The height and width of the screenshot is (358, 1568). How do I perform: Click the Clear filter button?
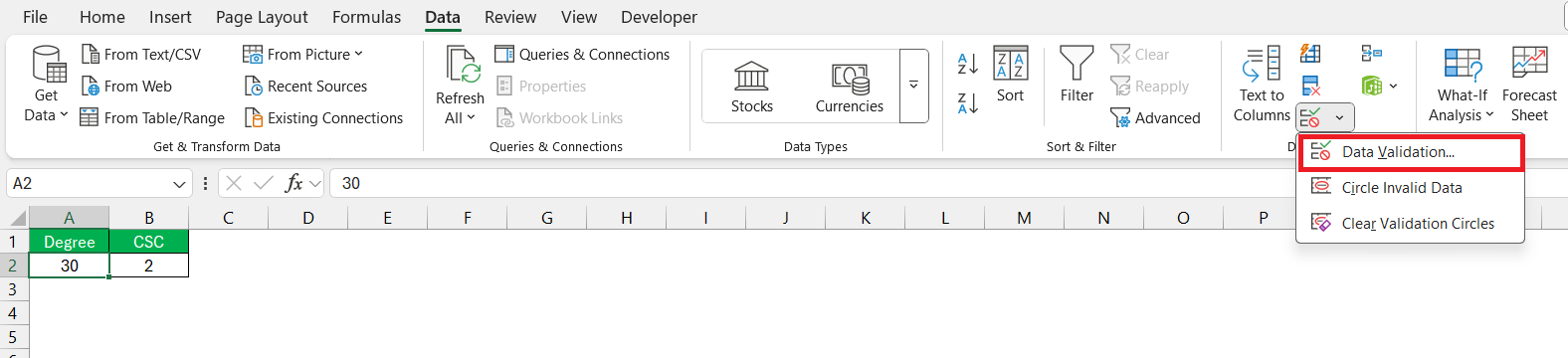(x=1141, y=55)
